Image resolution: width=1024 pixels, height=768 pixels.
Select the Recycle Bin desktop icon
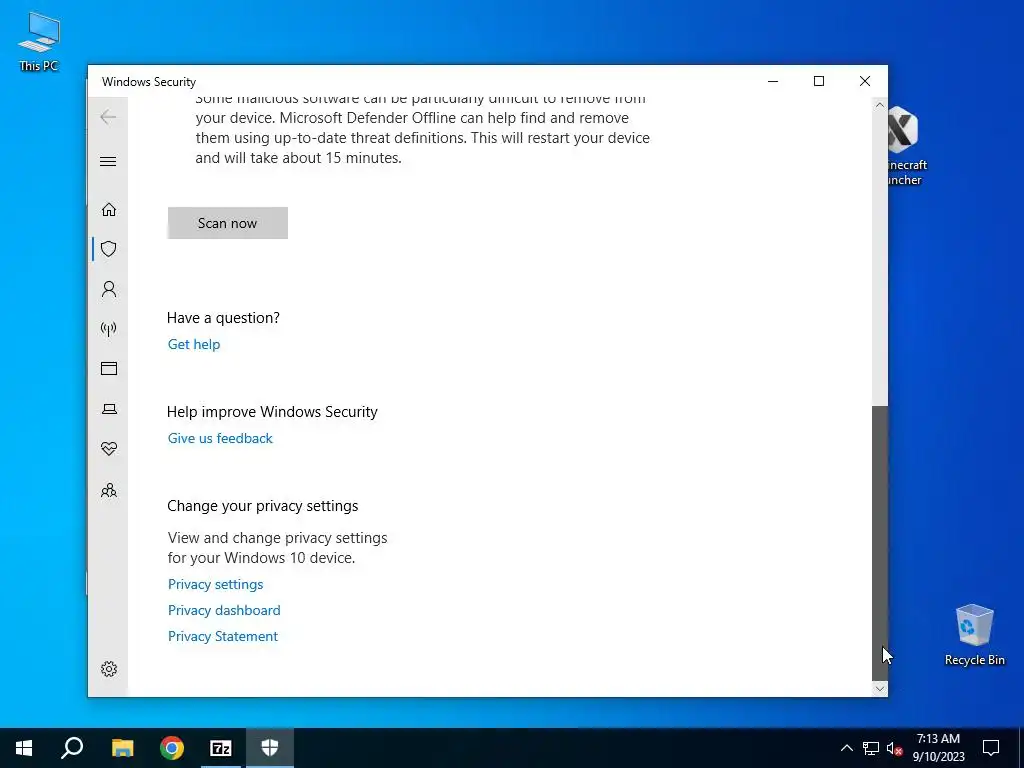tap(974, 635)
